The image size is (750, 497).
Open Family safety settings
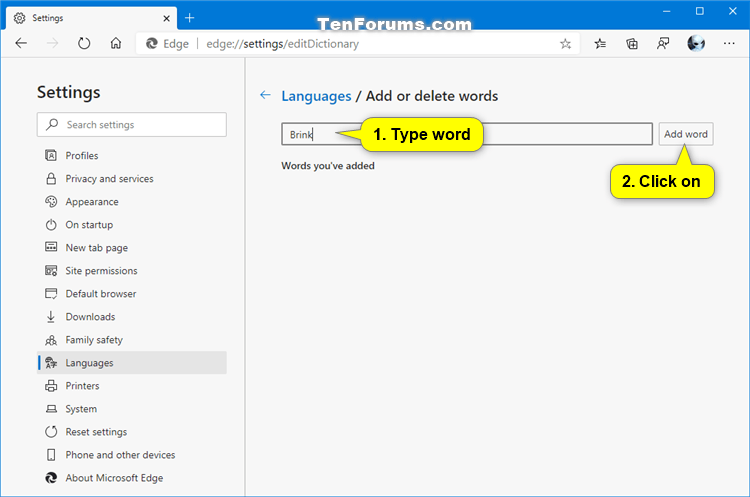coord(131,340)
